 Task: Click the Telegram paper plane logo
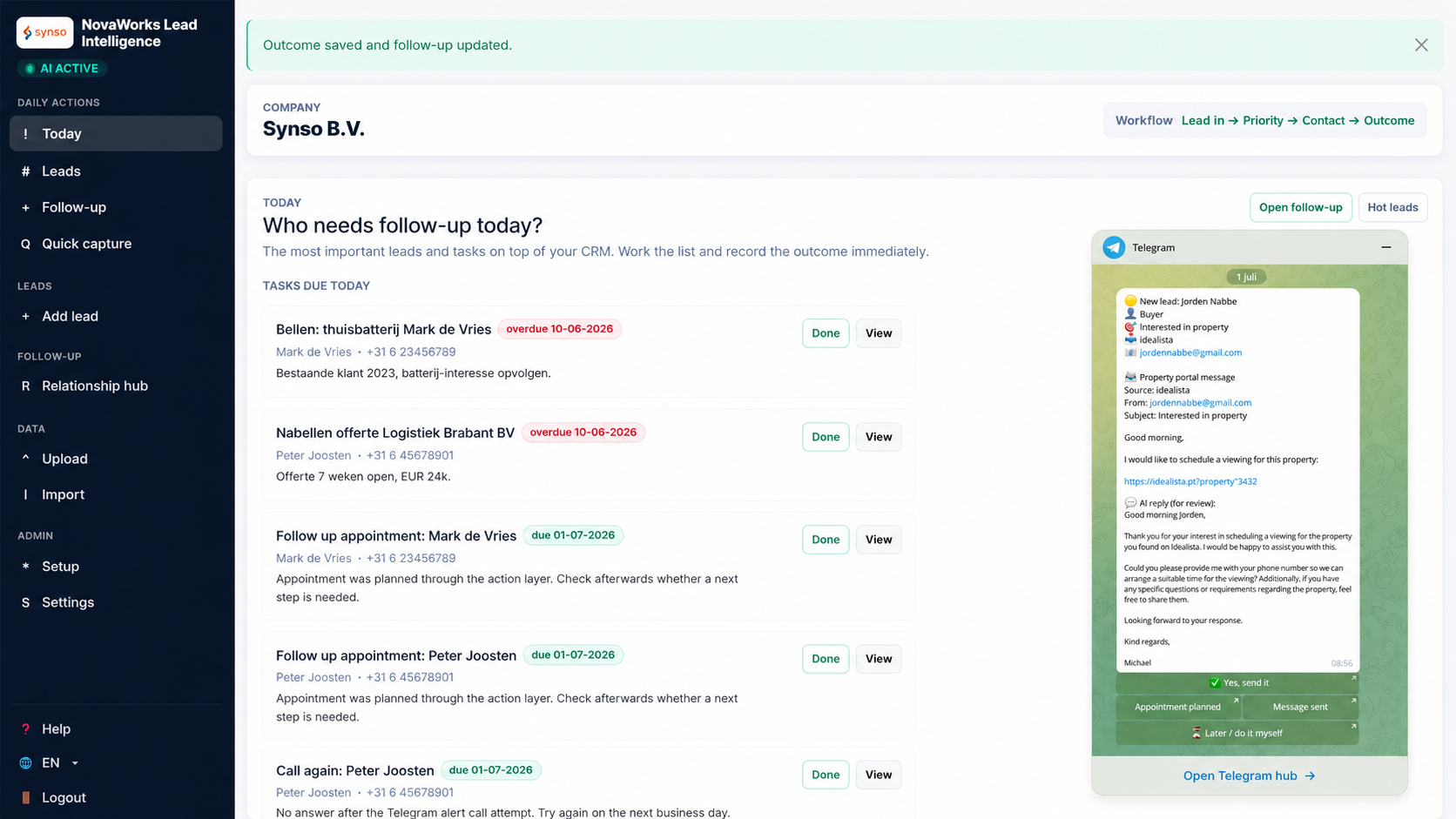(x=1114, y=247)
